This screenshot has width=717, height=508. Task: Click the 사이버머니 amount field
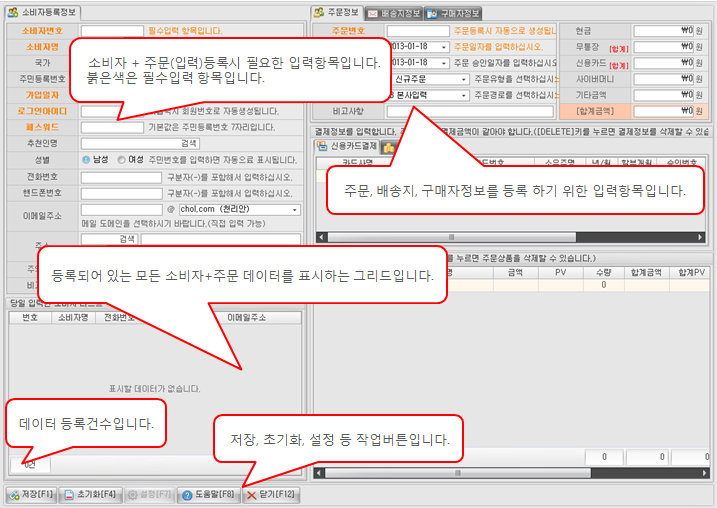pyautogui.click(x=664, y=79)
